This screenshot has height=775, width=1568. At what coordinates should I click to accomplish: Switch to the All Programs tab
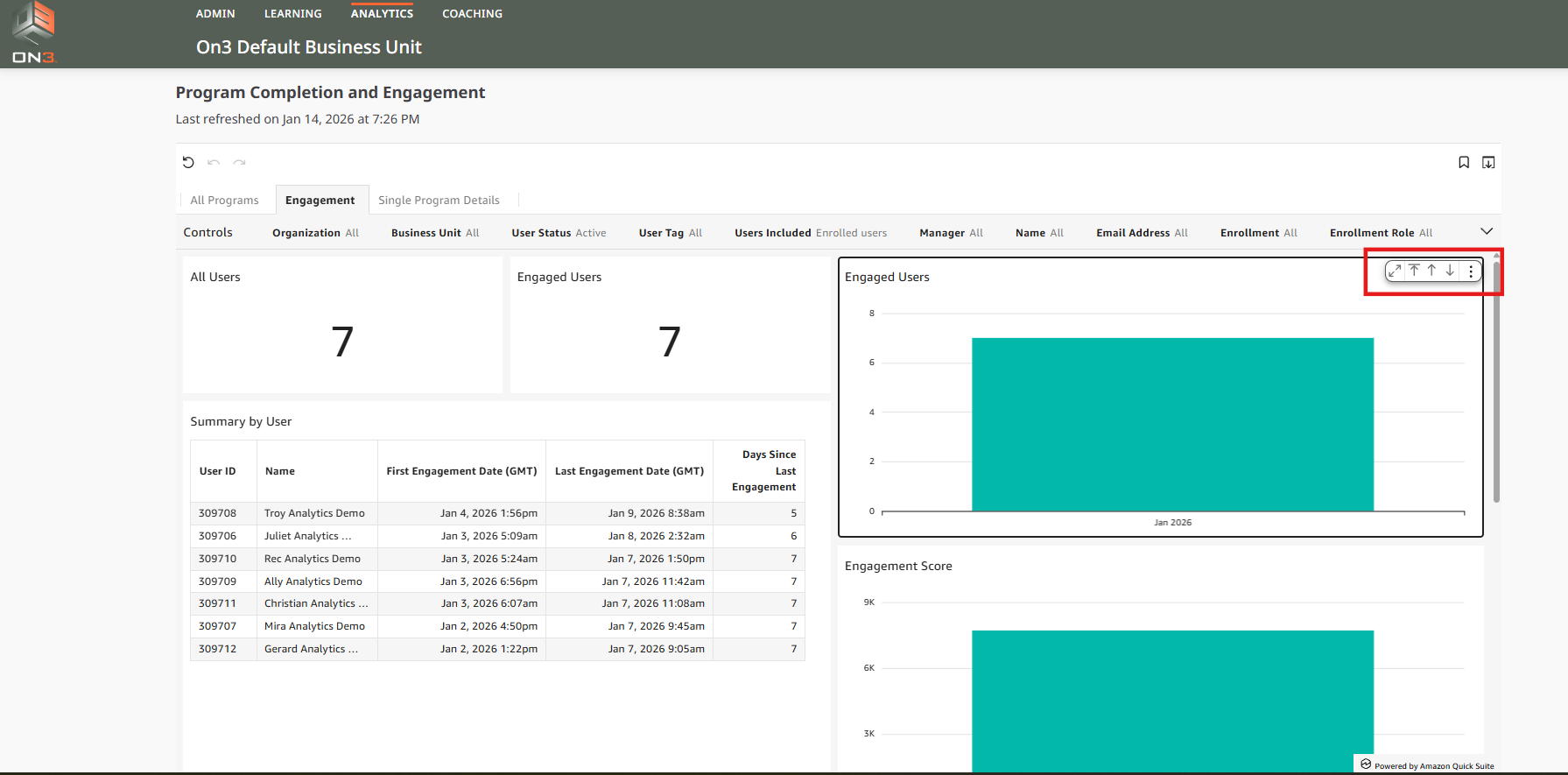click(225, 200)
